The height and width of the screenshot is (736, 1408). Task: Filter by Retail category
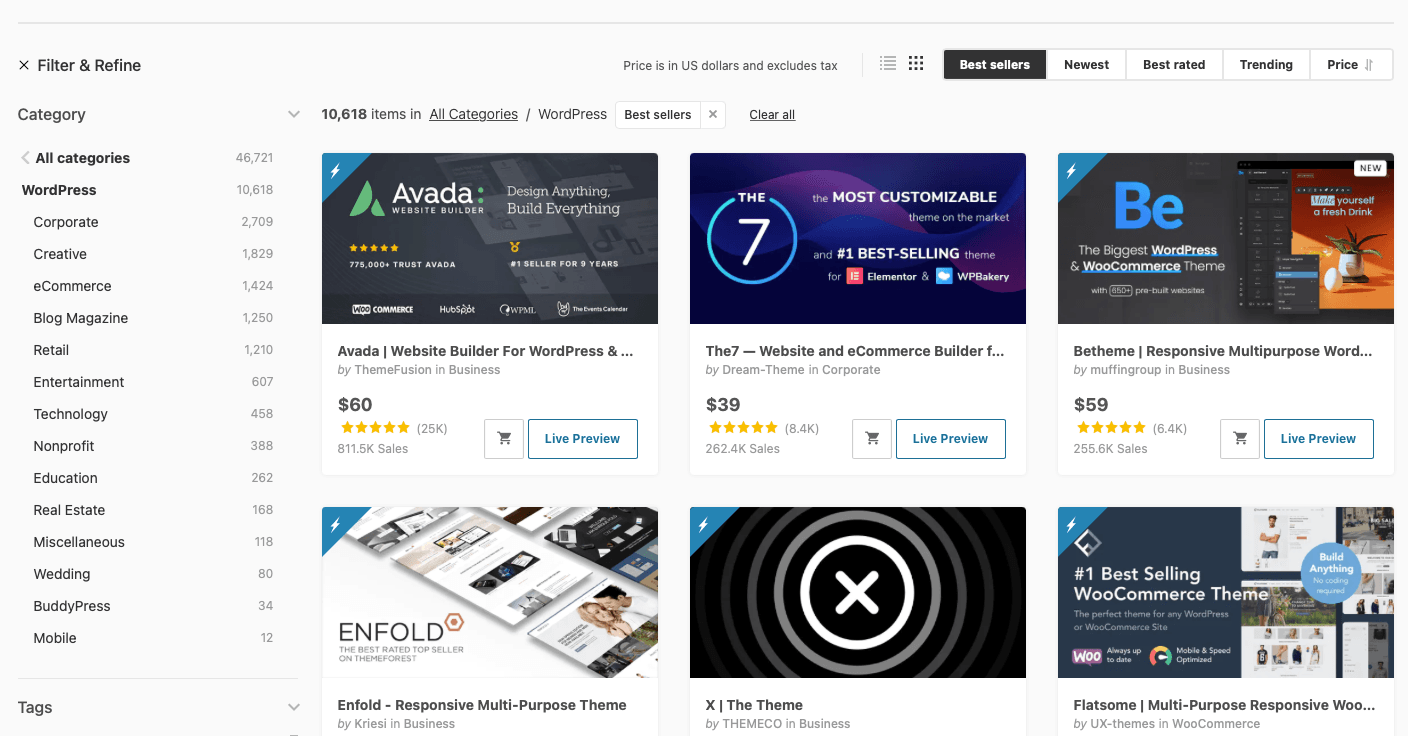[x=51, y=350]
